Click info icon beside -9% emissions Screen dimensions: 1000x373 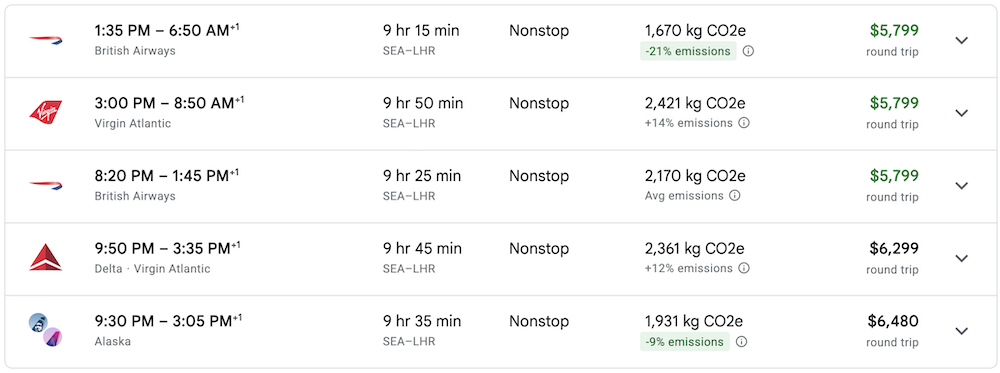pyautogui.click(x=741, y=342)
